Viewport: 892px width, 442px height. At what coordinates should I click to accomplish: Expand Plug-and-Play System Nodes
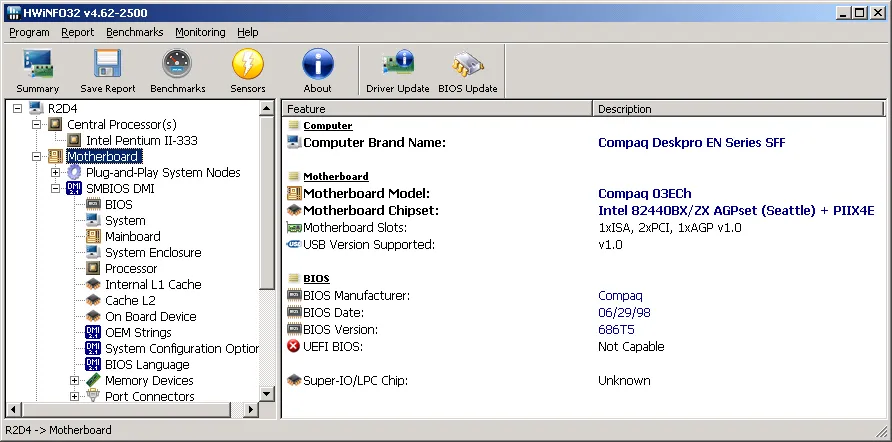pos(55,172)
